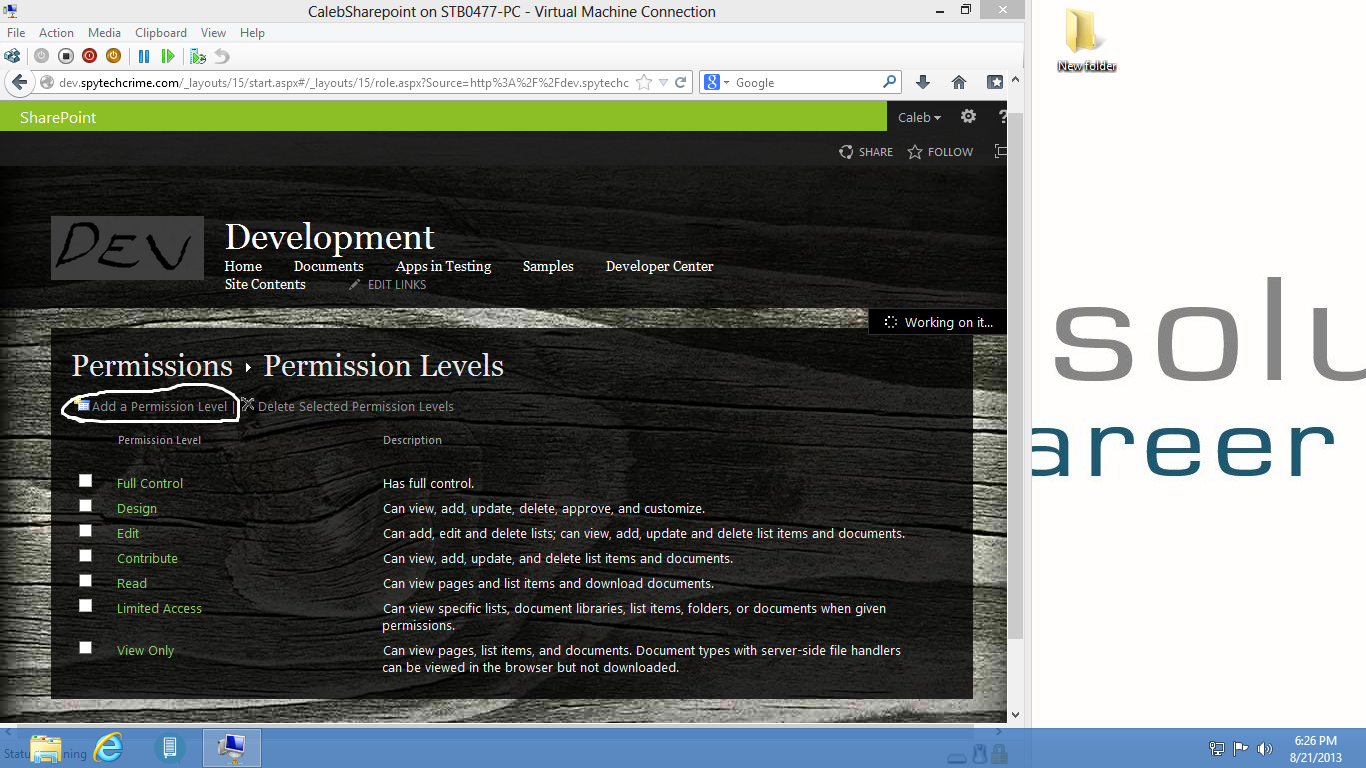The image size is (1366, 768).
Task: Take a VM snapshot with the checkpoint icon
Action: tap(198, 56)
